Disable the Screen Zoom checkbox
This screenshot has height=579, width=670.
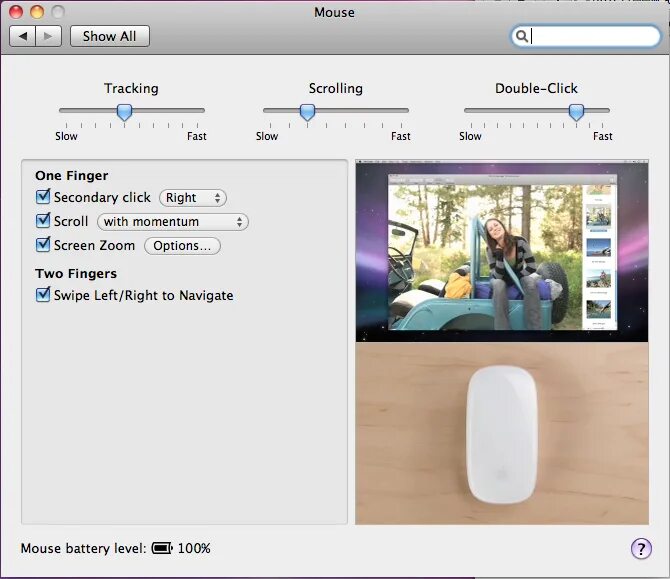43,245
